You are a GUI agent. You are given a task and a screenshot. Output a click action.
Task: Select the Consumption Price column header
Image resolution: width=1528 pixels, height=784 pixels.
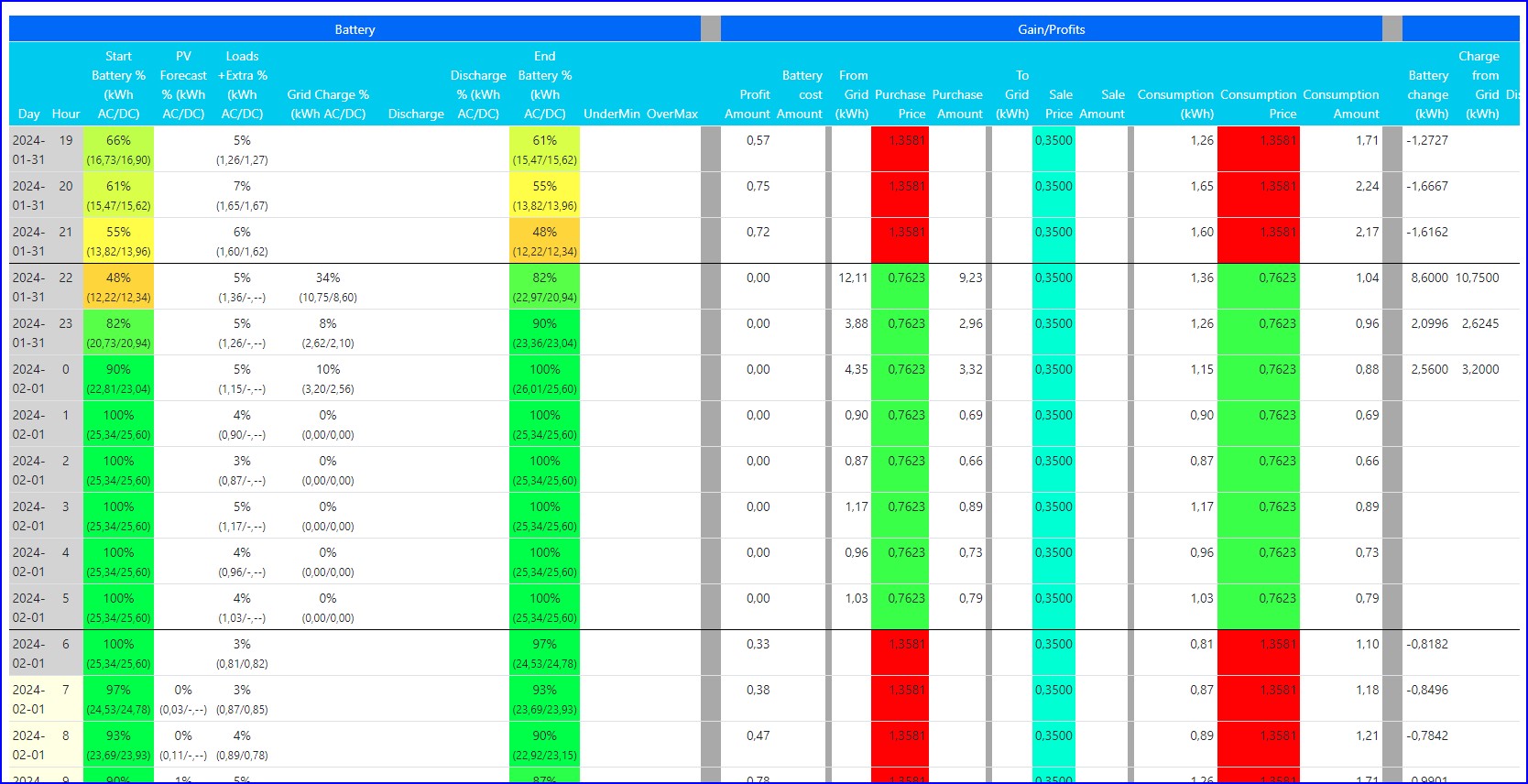pos(1258,104)
